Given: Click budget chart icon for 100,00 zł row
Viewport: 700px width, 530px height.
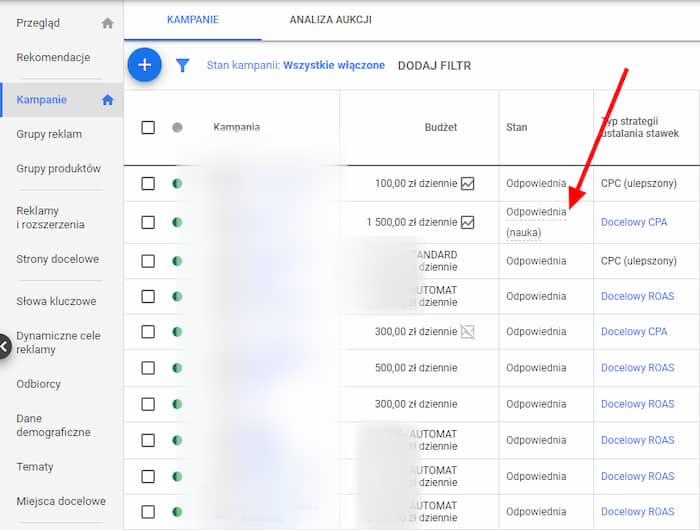Looking at the screenshot, I should click(x=467, y=184).
